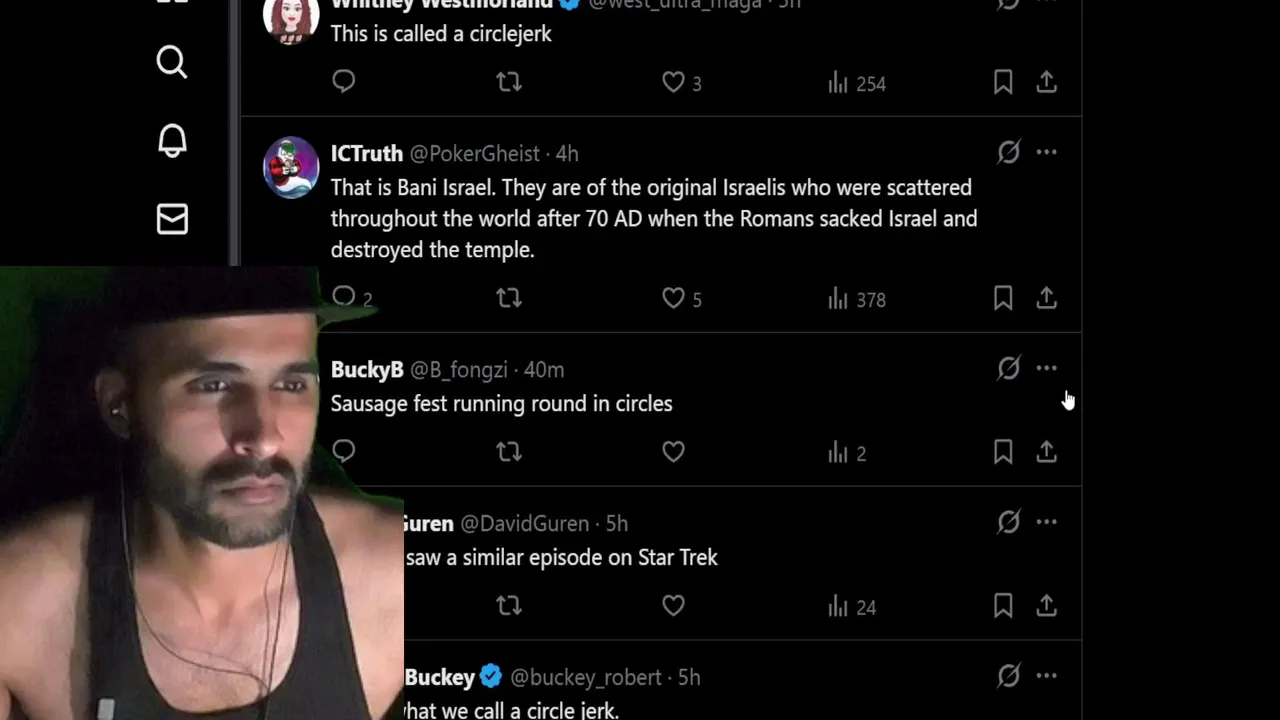The image size is (1280, 720).
Task: Repost BuckyB's reply
Action: 509,452
